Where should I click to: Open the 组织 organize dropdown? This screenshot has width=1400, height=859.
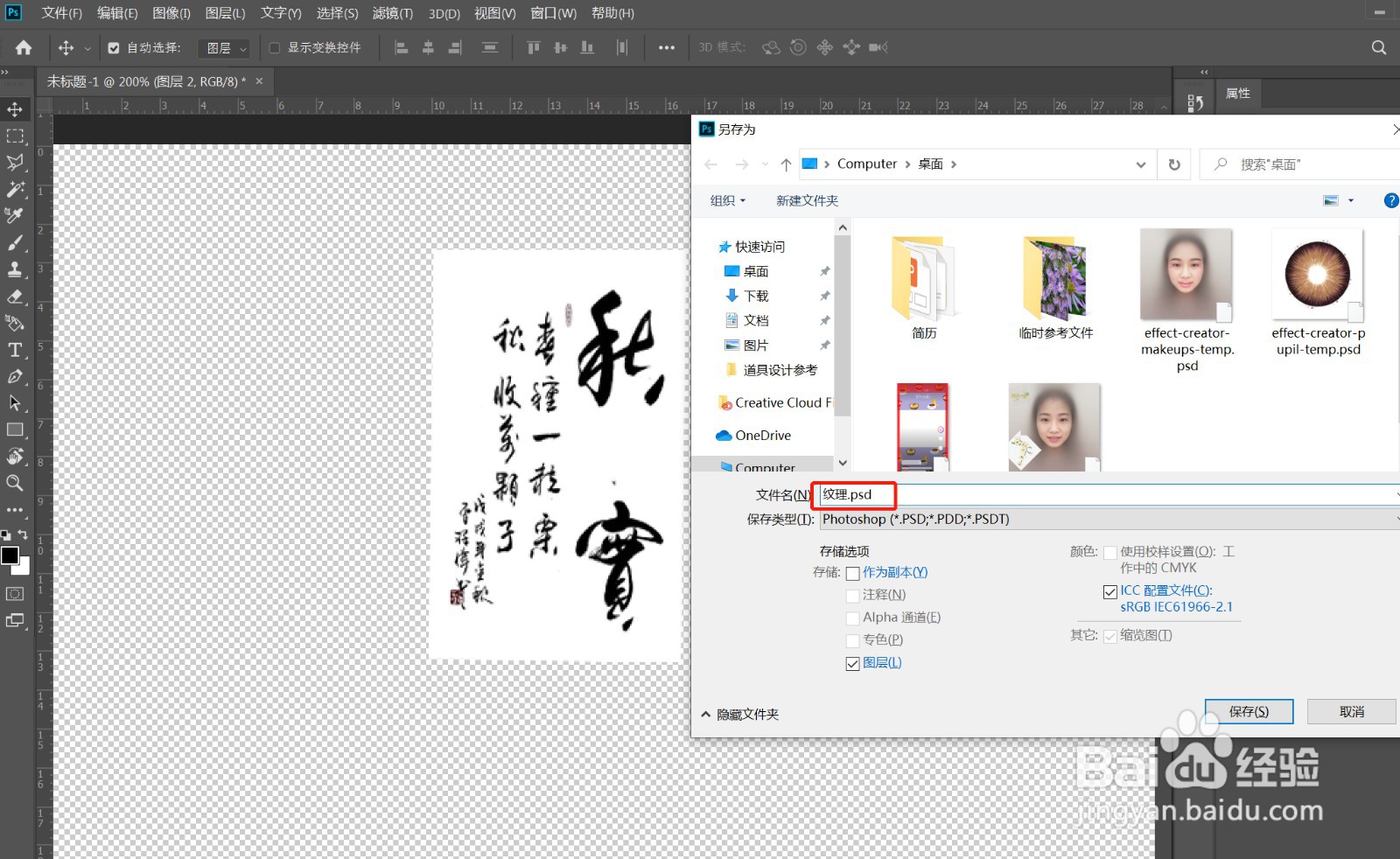tap(728, 200)
